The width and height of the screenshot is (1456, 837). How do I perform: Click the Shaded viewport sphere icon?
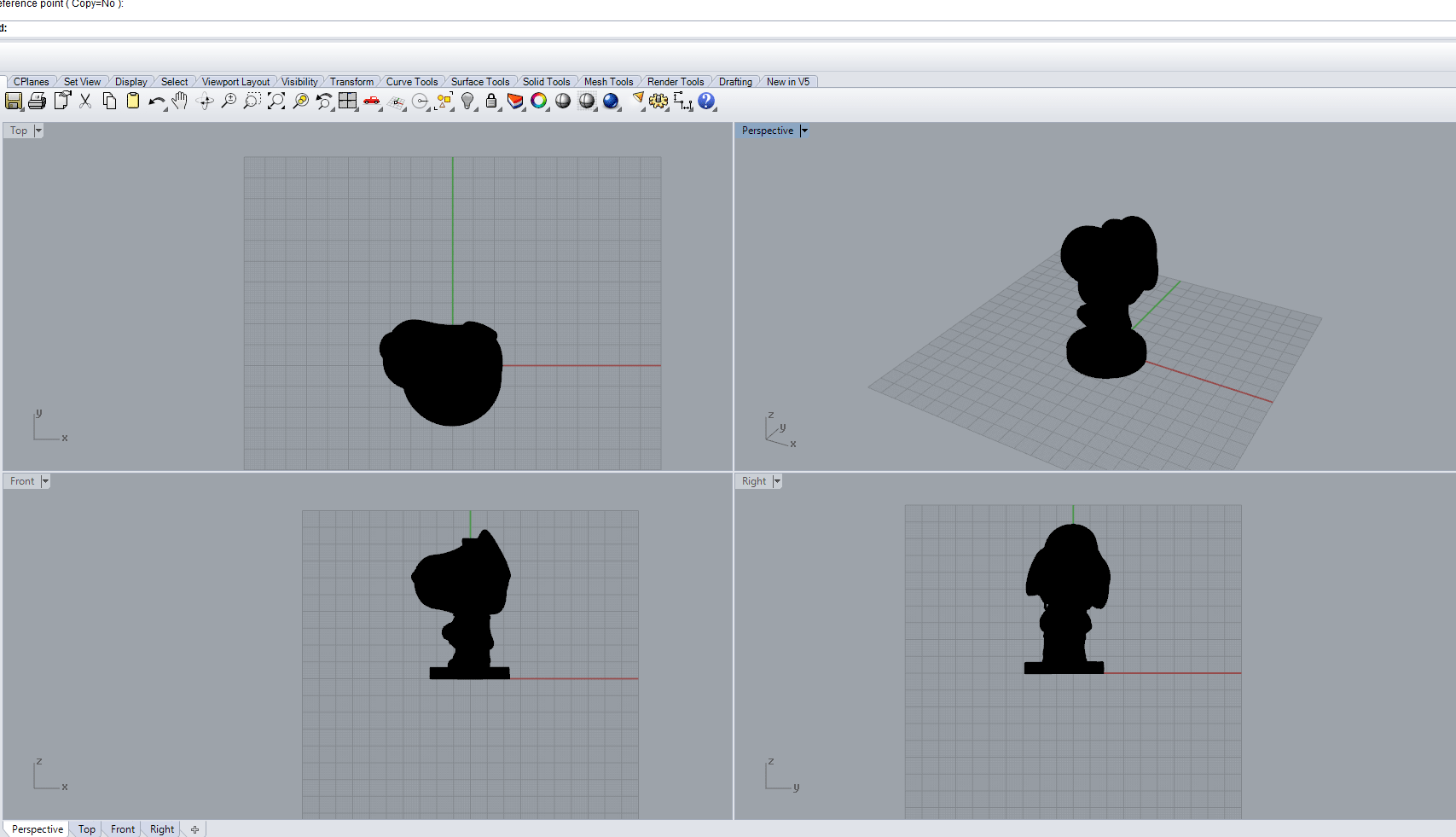coord(563,101)
